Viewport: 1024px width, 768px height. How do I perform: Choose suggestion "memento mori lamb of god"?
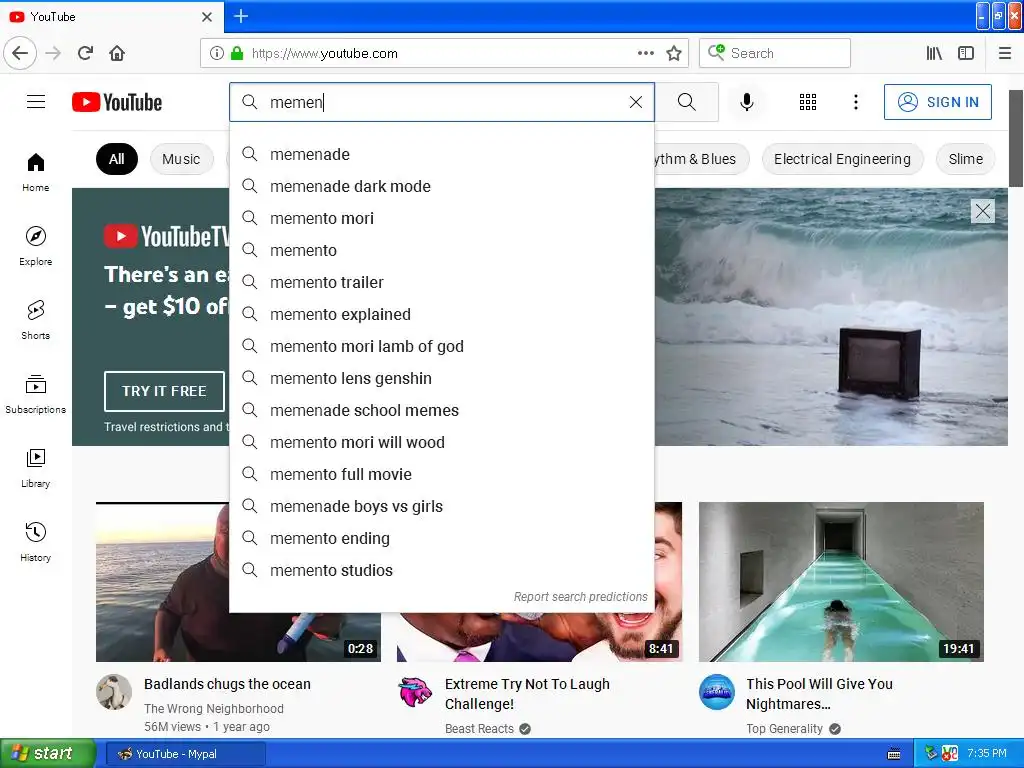click(x=441, y=347)
